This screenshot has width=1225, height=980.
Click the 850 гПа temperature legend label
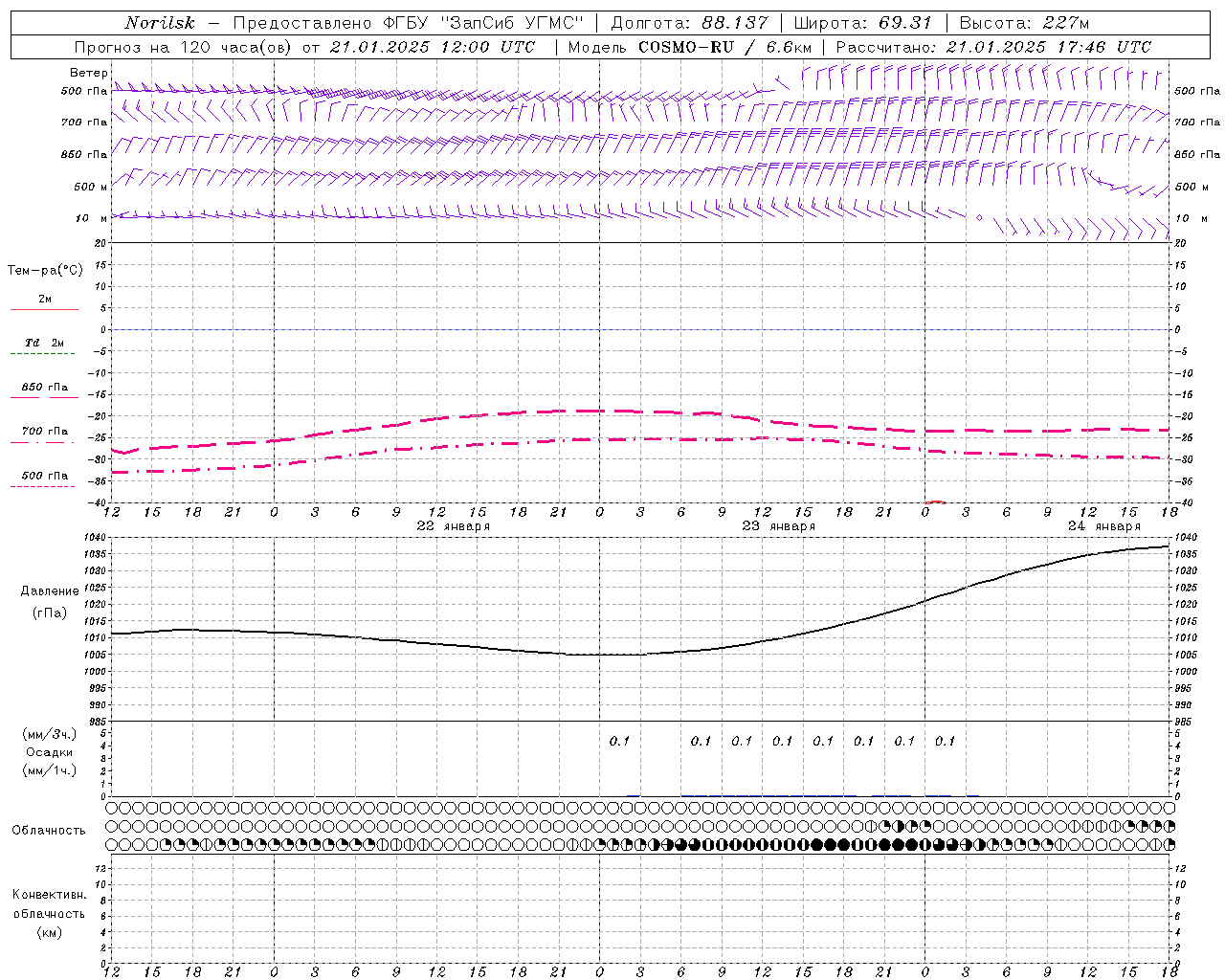click(x=44, y=388)
